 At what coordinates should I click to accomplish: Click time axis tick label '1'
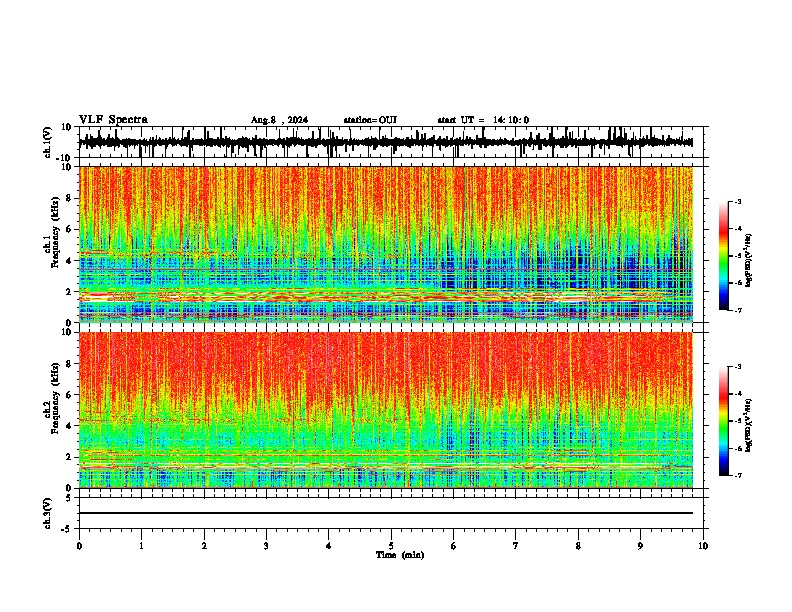pyautogui.click(x=141, y=546)
